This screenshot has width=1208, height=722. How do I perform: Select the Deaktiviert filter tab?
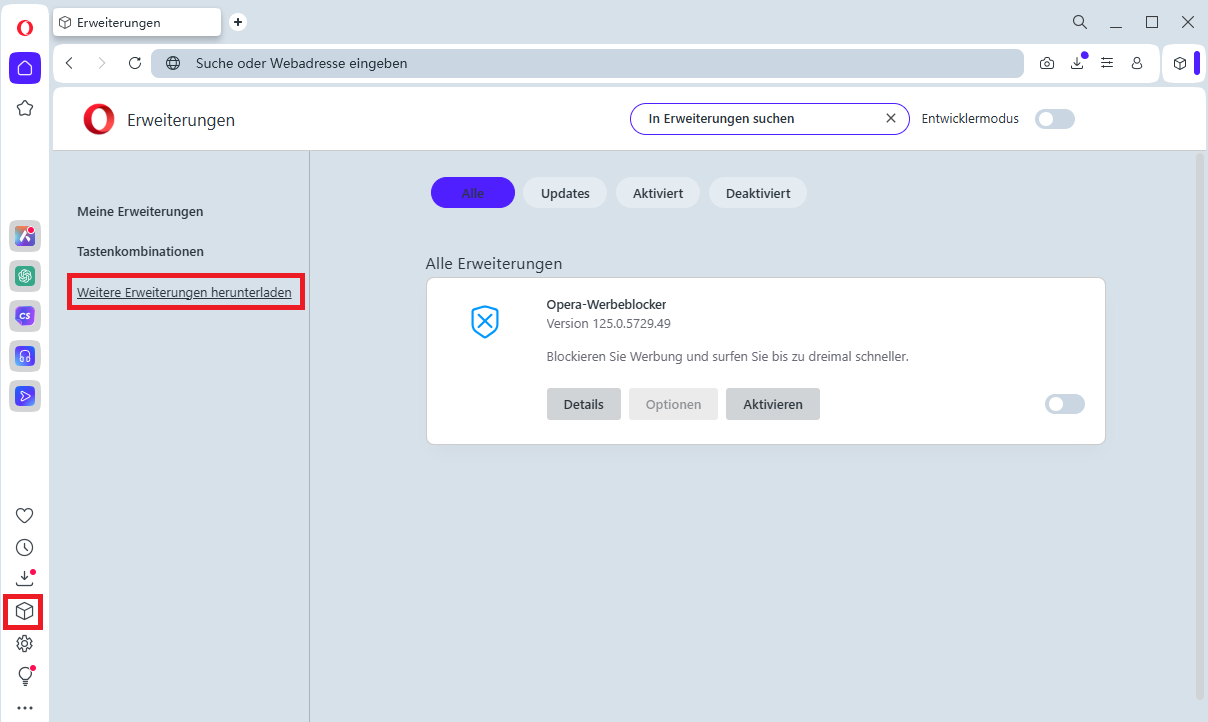(757, 193)
